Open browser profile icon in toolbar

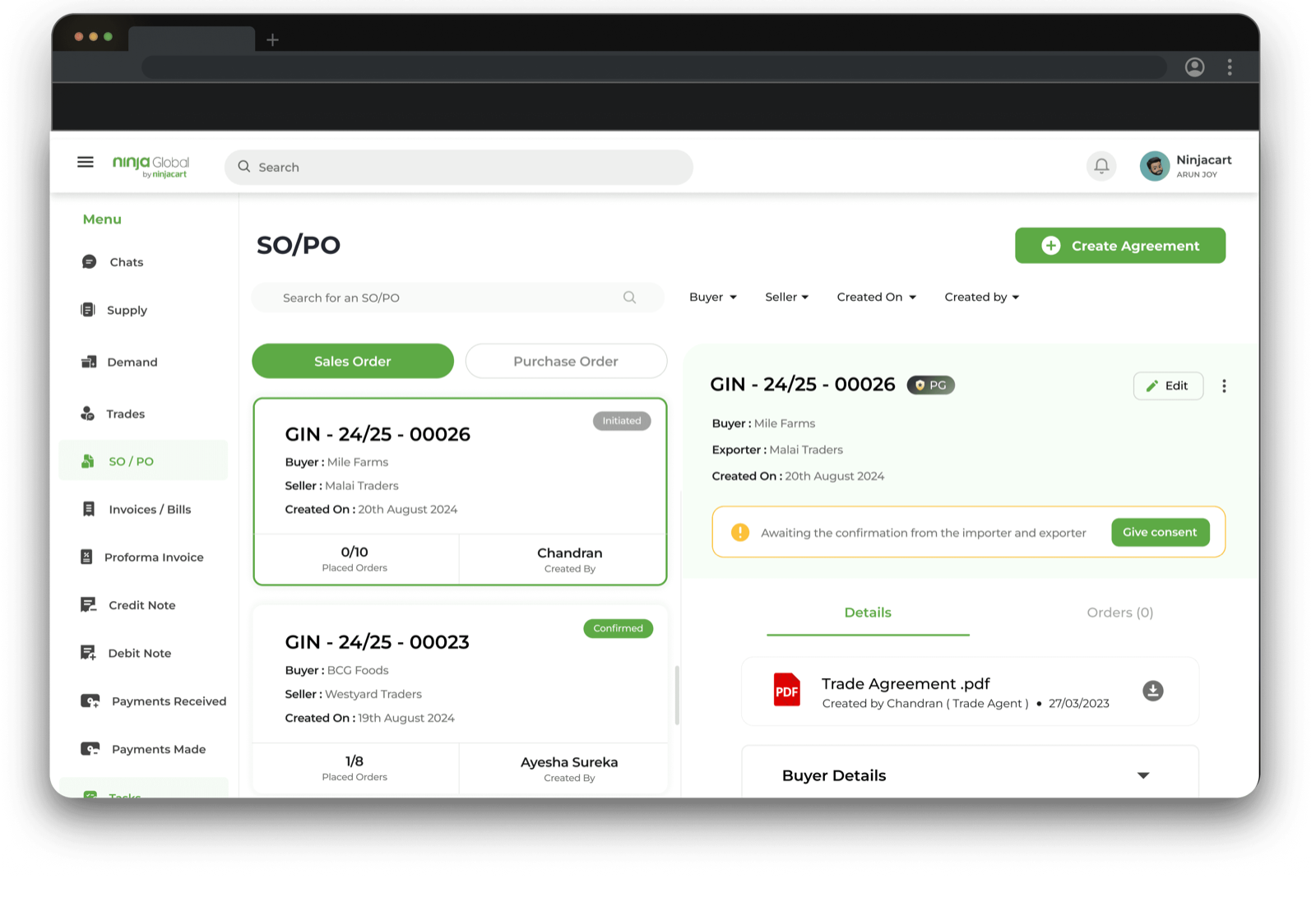pos(1194,67)
